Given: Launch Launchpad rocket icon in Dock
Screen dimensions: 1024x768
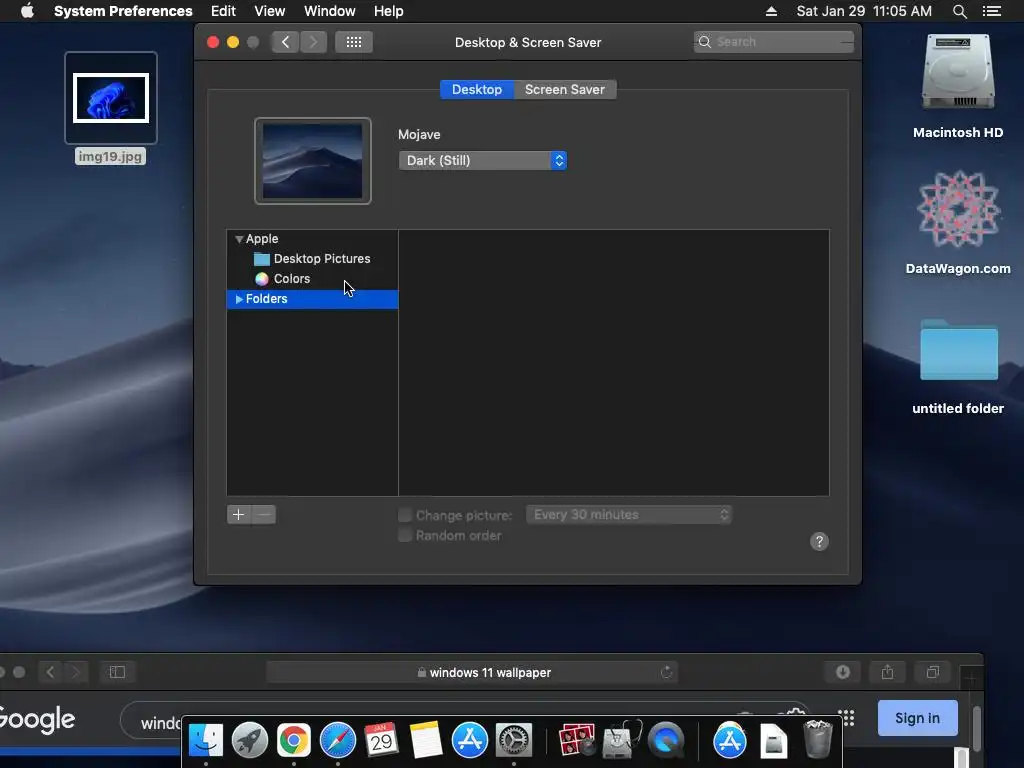Looking at the screenshot, I should pos(249,740).
